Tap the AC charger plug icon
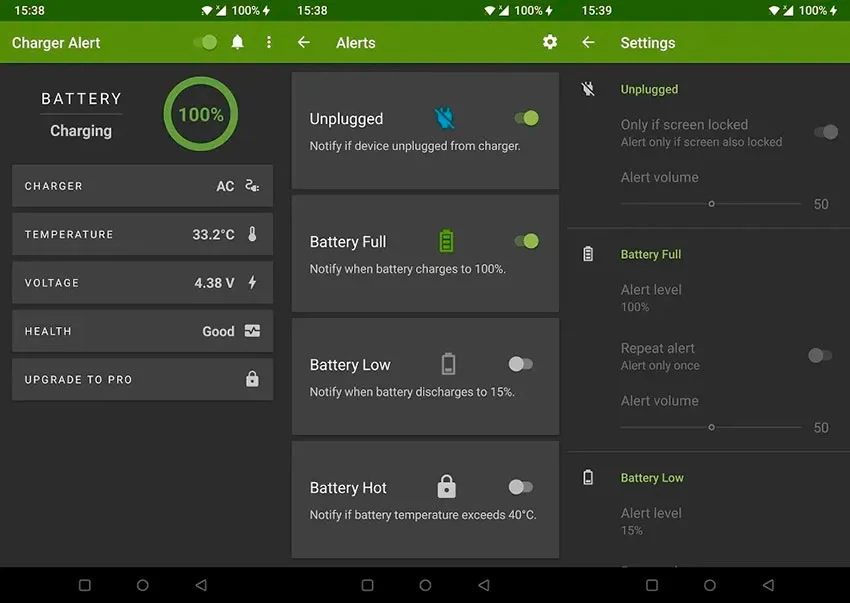 pos(252,186)
